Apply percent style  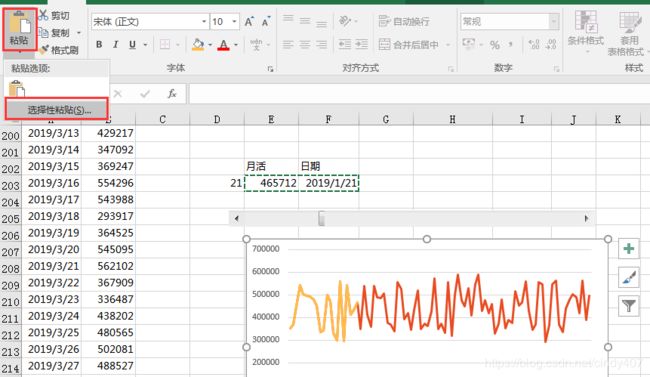(x=495, y=45)
